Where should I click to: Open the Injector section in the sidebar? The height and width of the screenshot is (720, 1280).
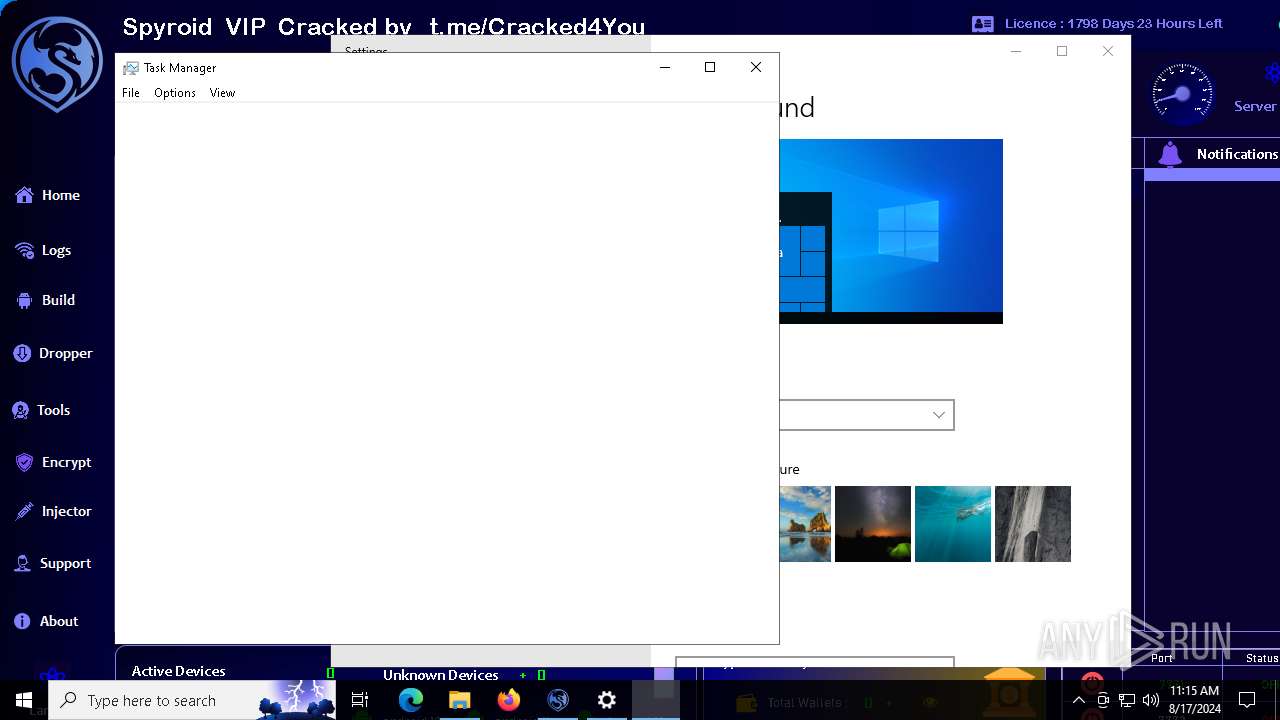[53, 511]
